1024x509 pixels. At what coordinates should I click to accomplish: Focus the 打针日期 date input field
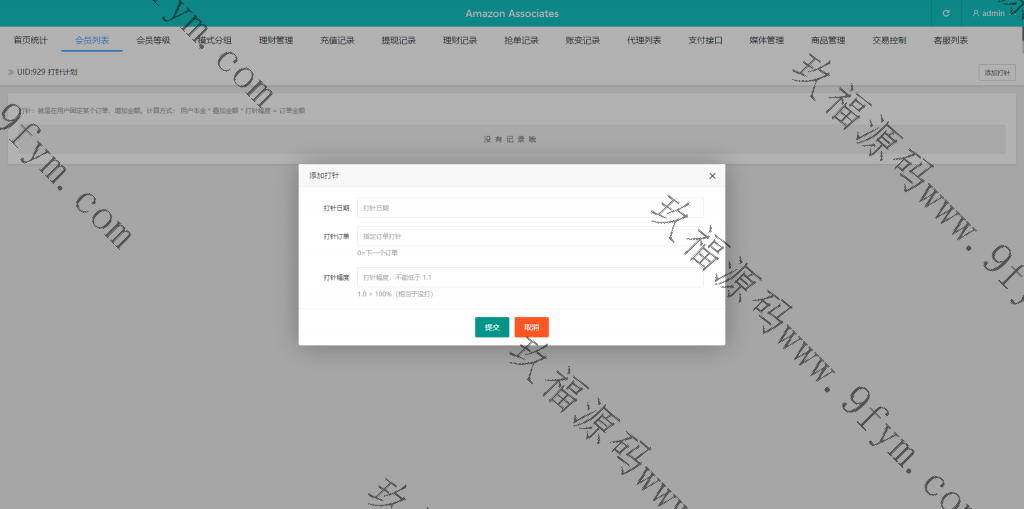click(530, 208)
